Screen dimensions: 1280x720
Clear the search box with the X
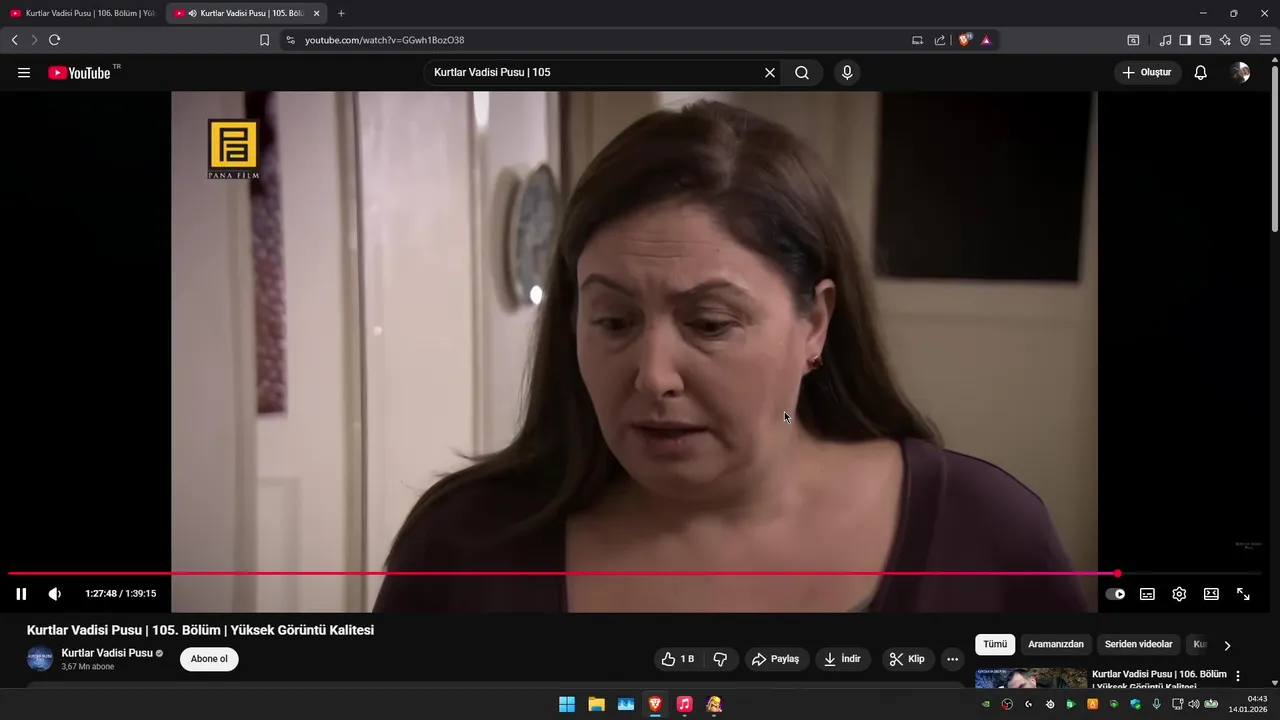(x=770, y=73)
